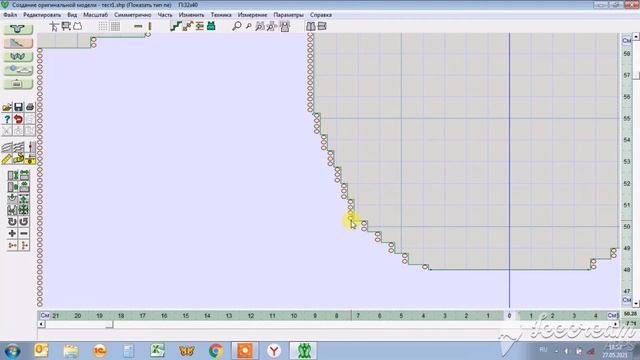
Task: Select the fourth left-panel part button
Action: click(18, 70)
